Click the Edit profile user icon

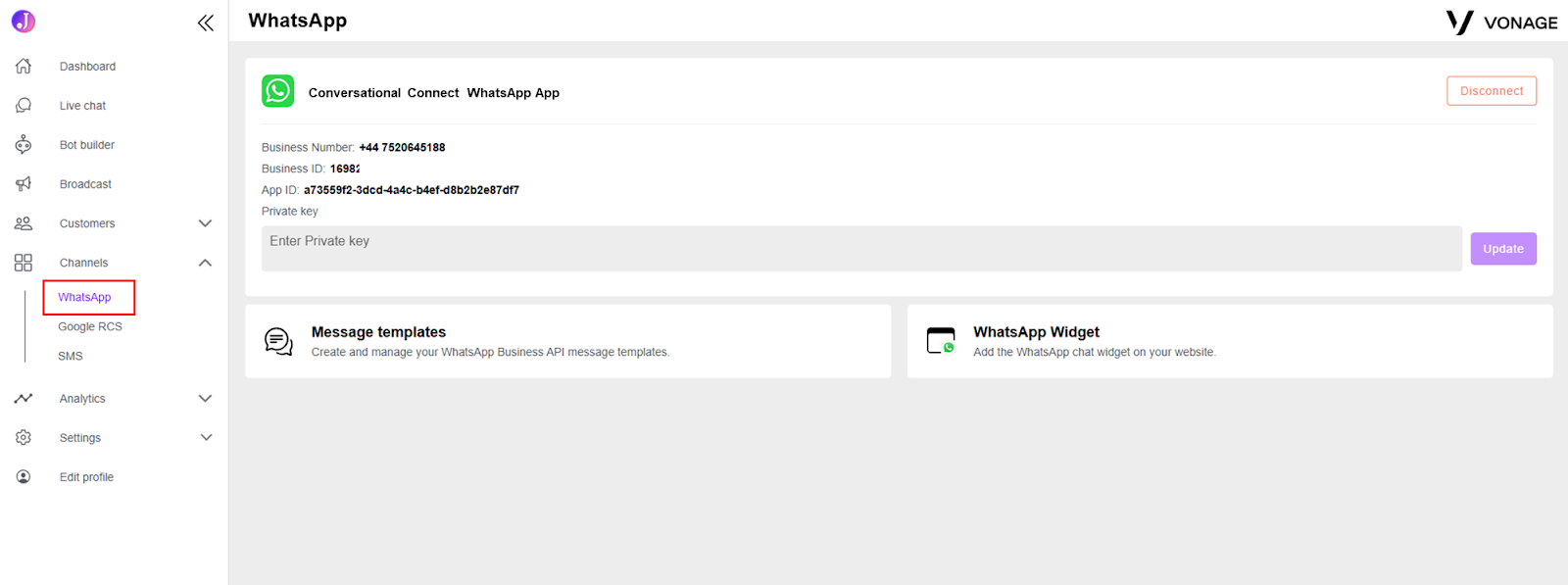pyautogui.click(x=24, y=476)
